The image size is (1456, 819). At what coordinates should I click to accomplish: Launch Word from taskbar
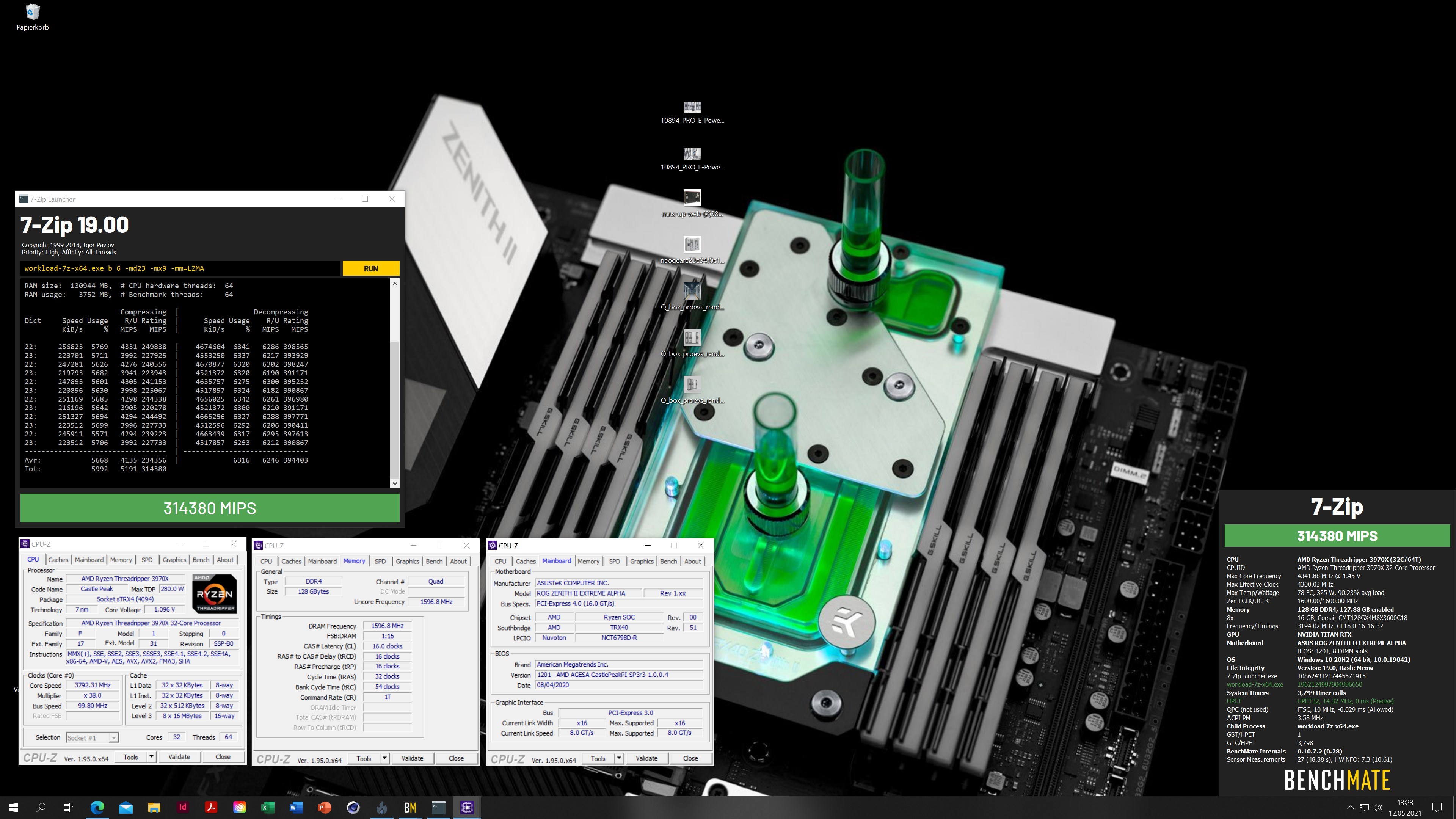pos(296,807)
